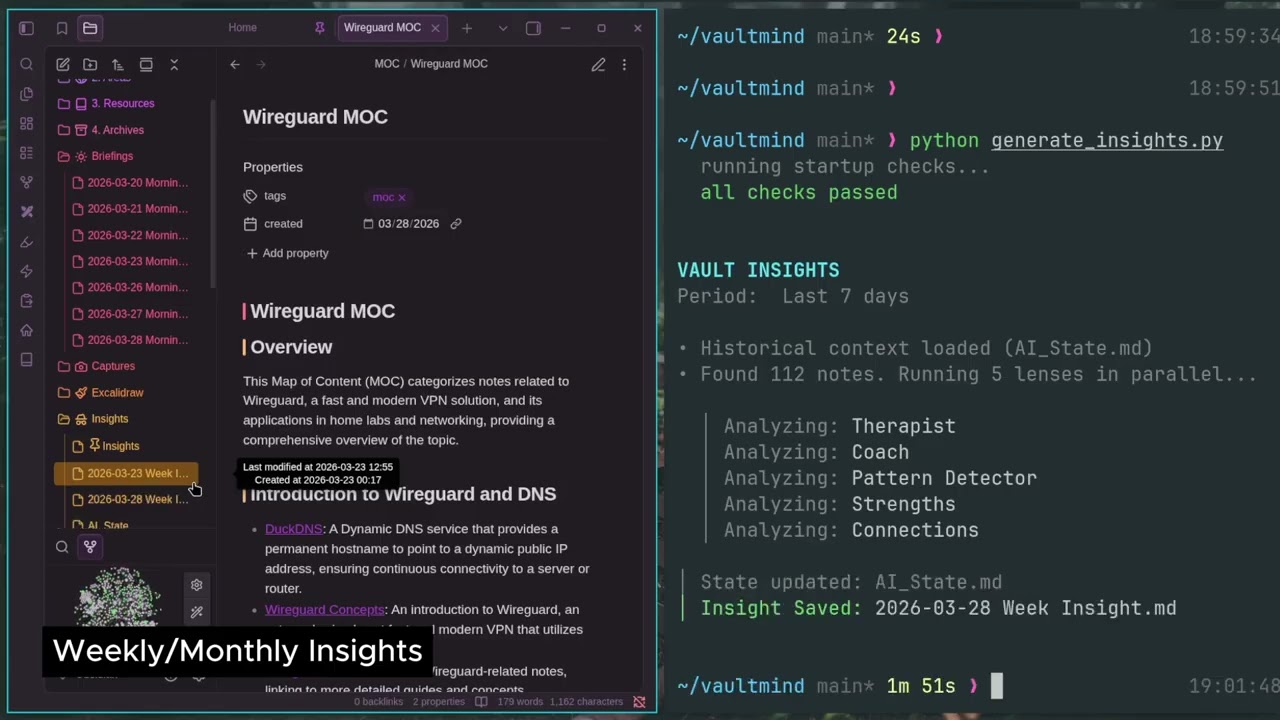The width and height of the screenshot is (1280, 720).
Task: Expand the Excalidraw folder
Action: (x=117, y=393)
